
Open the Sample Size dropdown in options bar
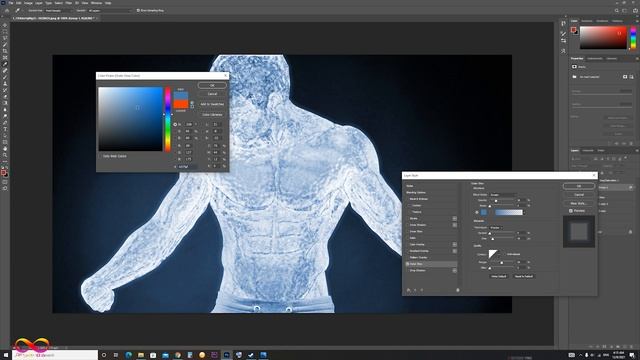(x=59, y=11)
